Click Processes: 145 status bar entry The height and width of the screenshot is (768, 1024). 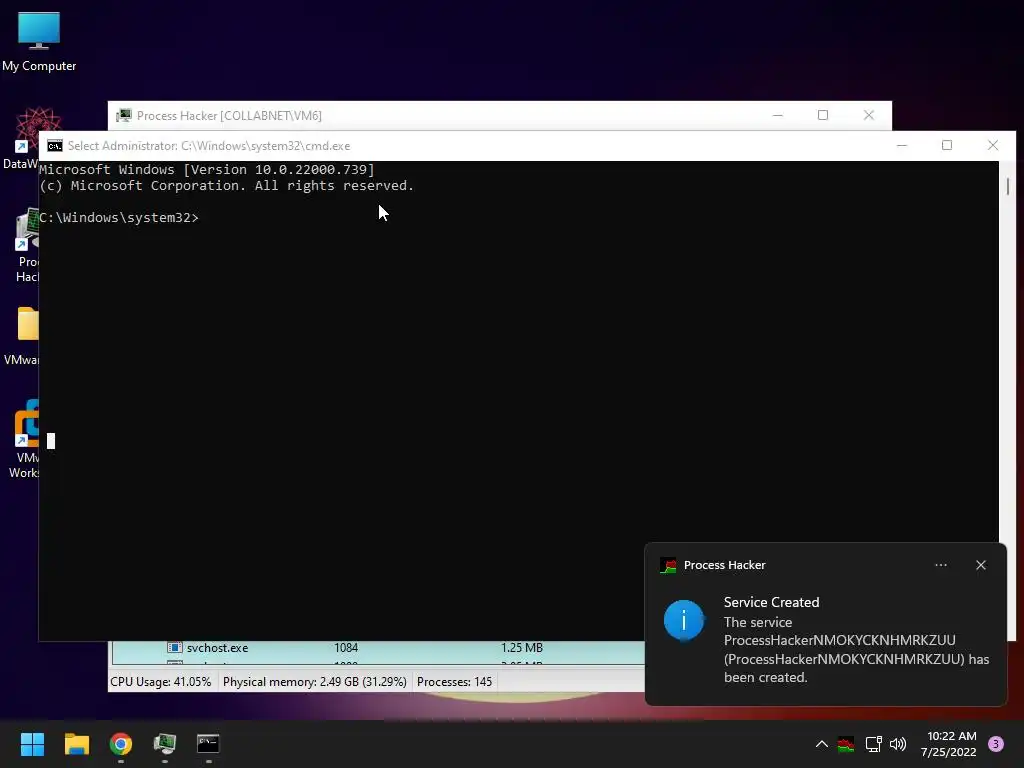(x=455, y=682)
